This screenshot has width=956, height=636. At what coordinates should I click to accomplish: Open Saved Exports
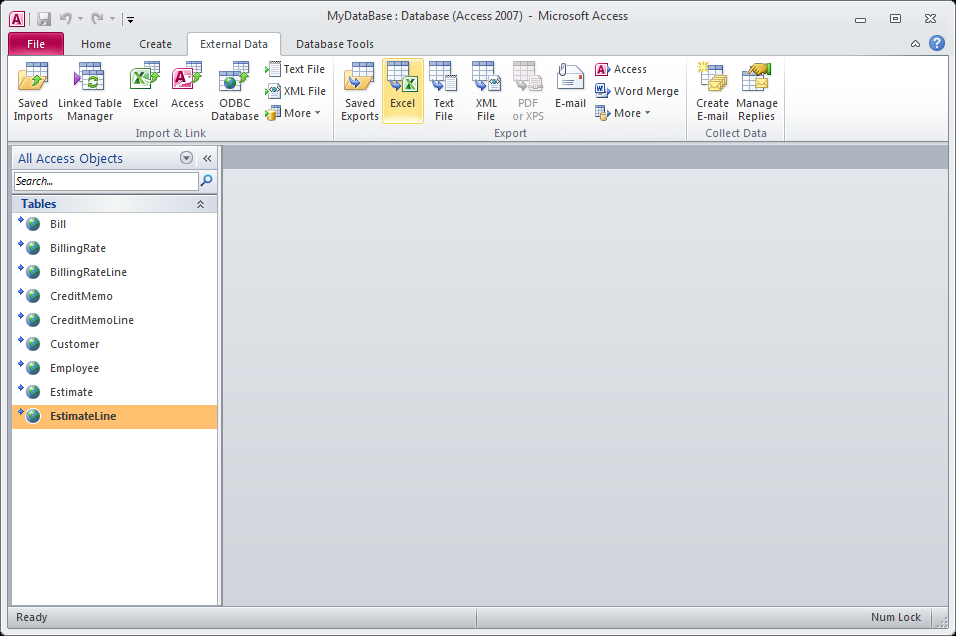(360, 91)
